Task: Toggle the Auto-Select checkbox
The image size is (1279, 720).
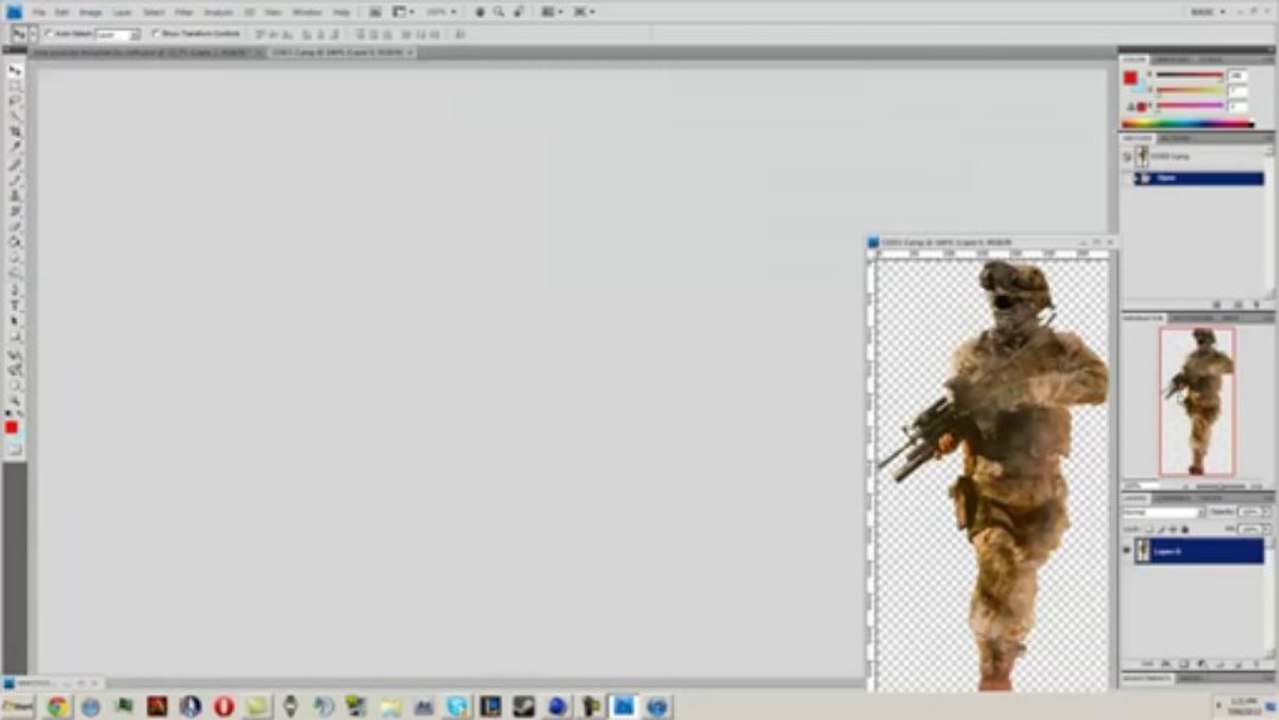Action: coord(48,34)
